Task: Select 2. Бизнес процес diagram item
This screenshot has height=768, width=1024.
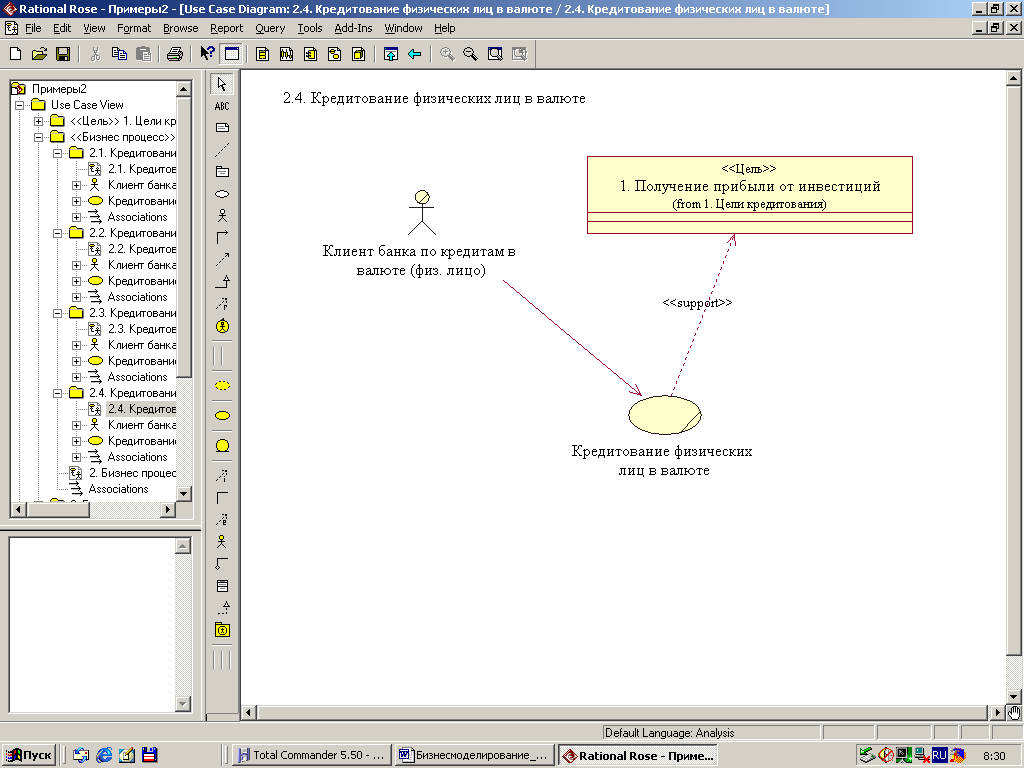Action: point(133,473)
